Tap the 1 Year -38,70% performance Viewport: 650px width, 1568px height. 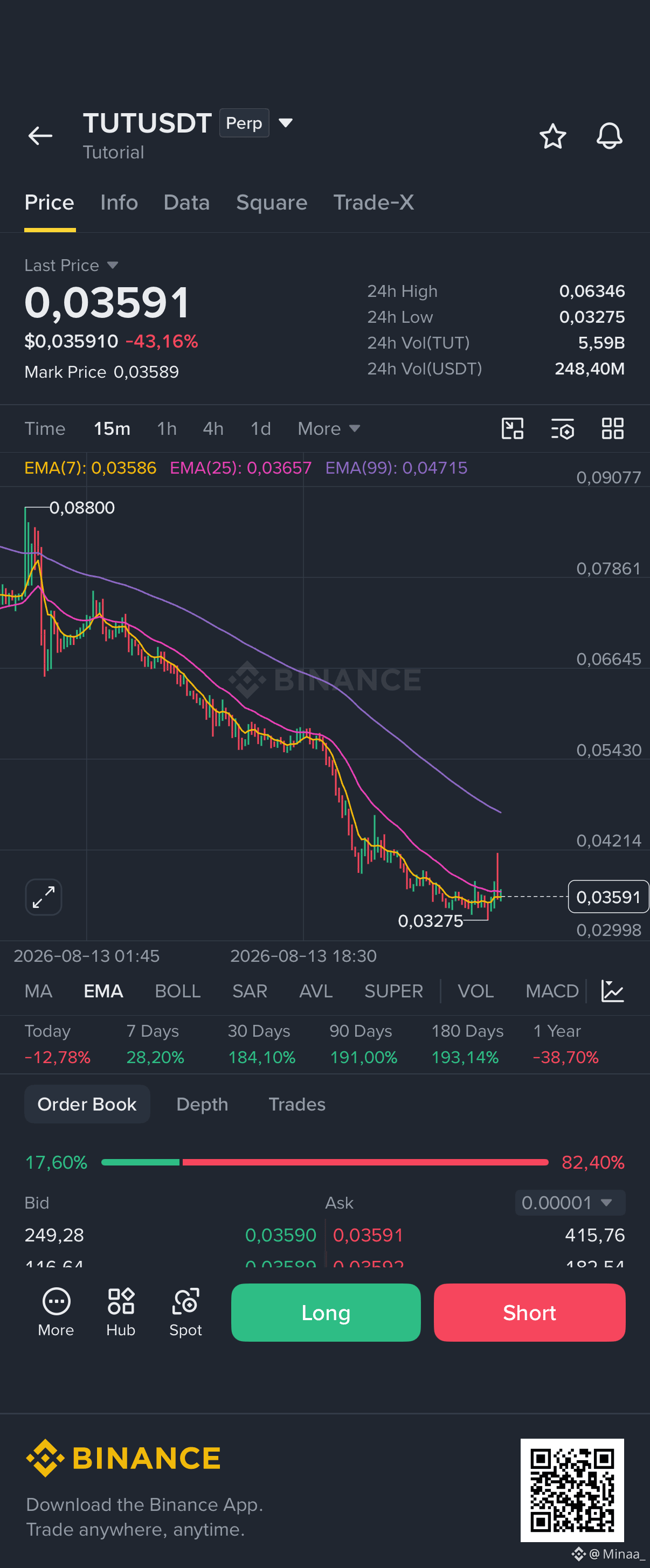tap(566, 1044)
